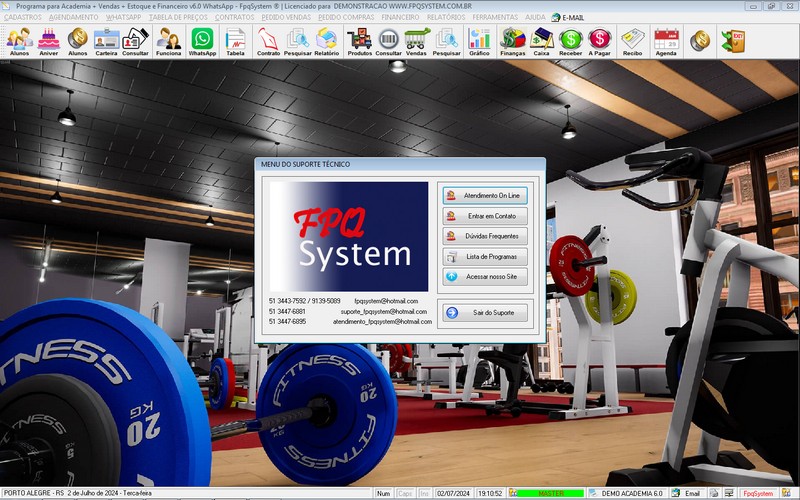Open the Aniver birthday cake icon
800x500 pixels.
pos(48,41)
